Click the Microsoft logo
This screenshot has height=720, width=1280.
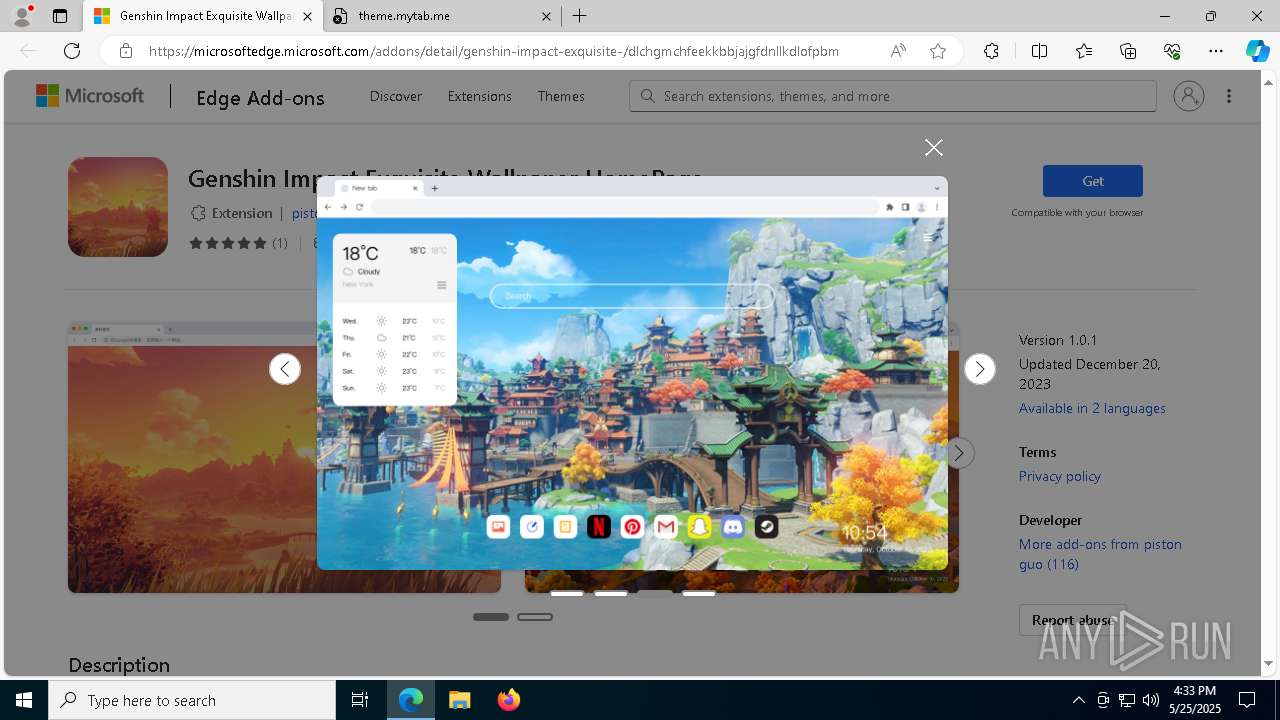pyautogui.click(x=90, y=96)
